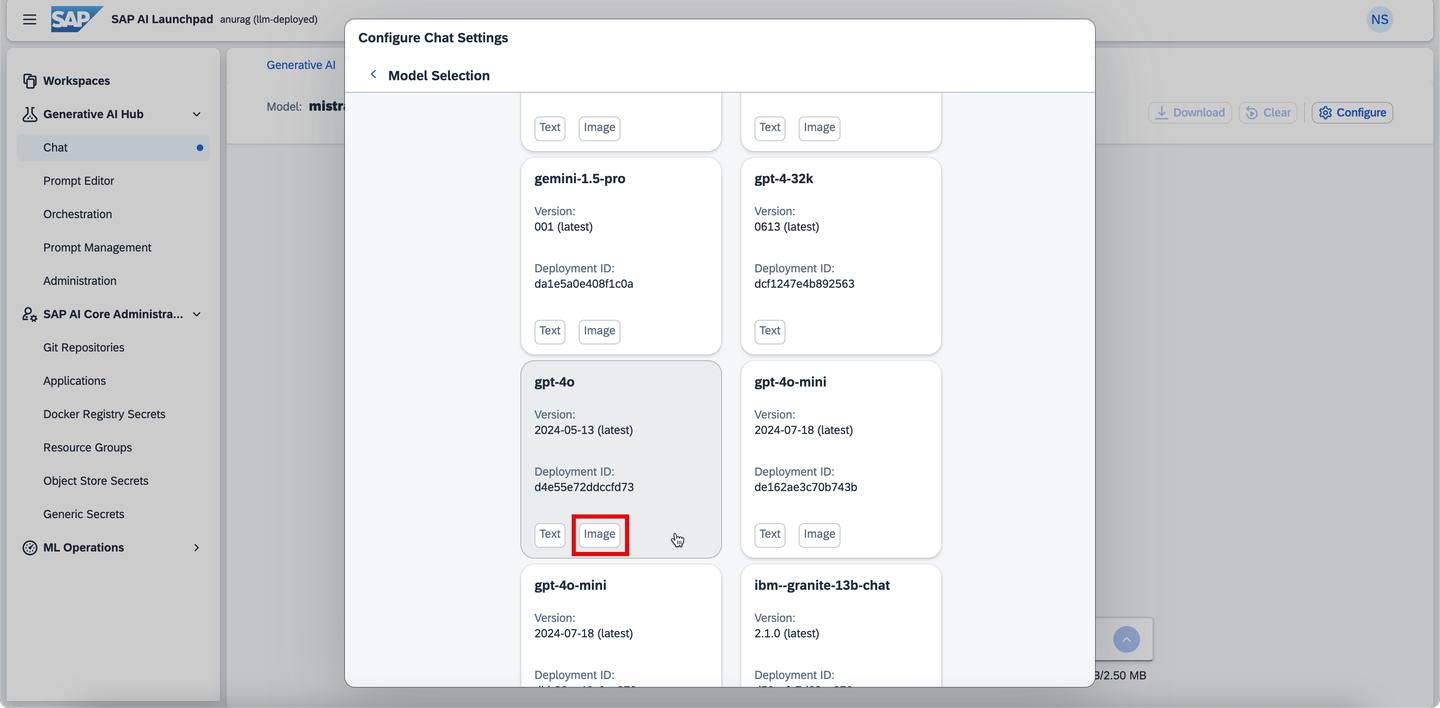Click version "2024-05-13 (latest)" on the gpt-4o card
Image resolution: width=1440 pixels, height=708 pixels.
point(584,430)
